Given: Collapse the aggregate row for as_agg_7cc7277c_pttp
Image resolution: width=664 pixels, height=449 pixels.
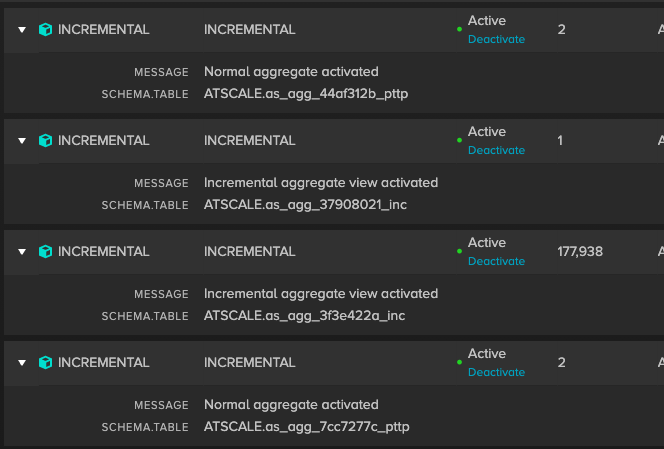Looking at the screenshot, I should click(22, 363).
